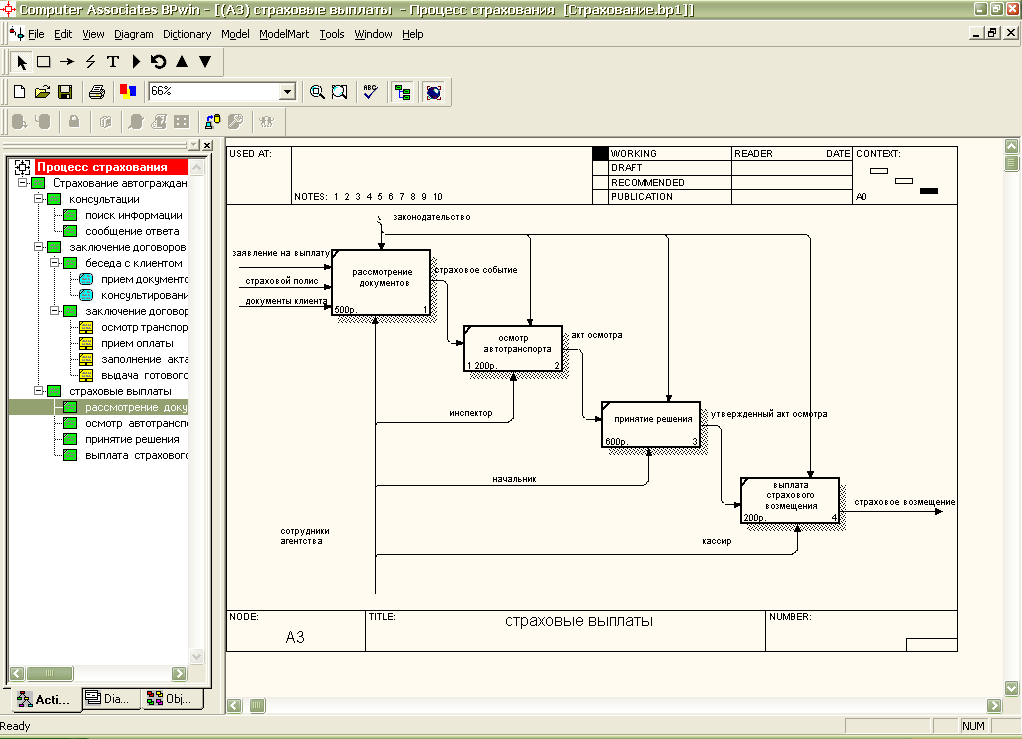
Task: Click the node-connection icon in ModelMart toolbar
Action: pyautogui.click(x=212, y=122)
